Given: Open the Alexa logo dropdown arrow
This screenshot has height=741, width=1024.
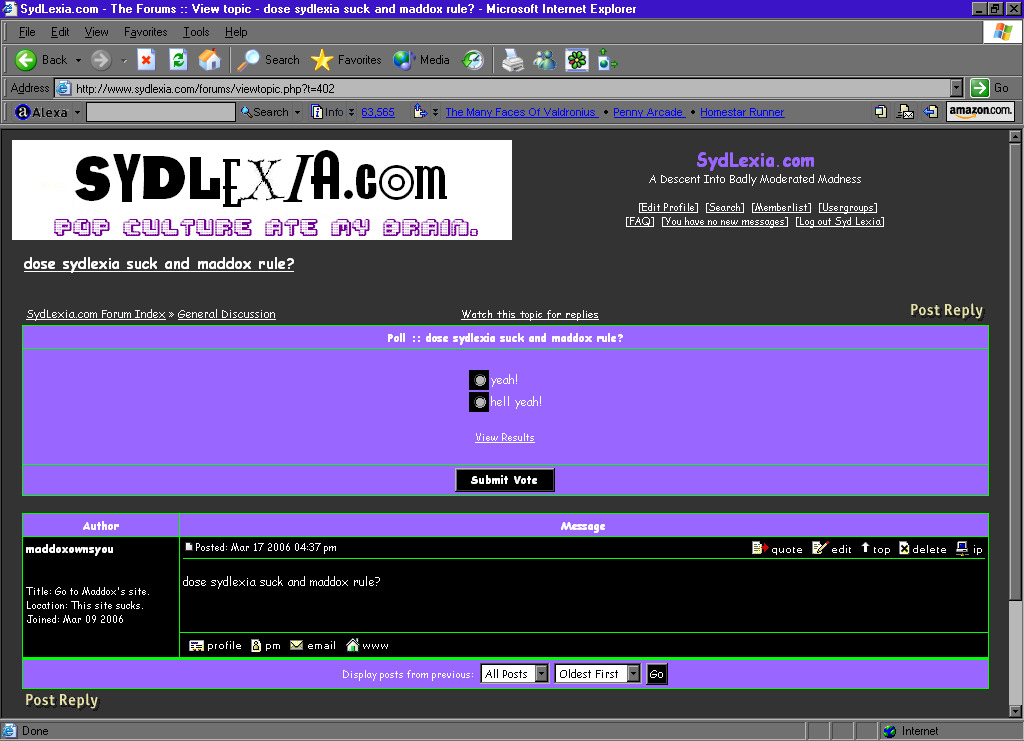Looking at the screenshot, I should click(x=77, y=112).
